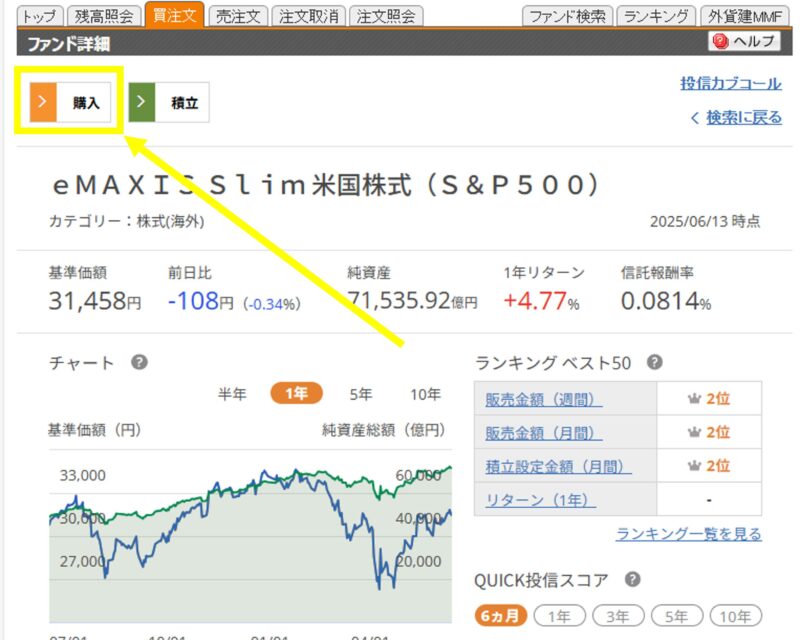800x640 pixels.
Task: Click the -108円 前日比 value
Action: 201,301
